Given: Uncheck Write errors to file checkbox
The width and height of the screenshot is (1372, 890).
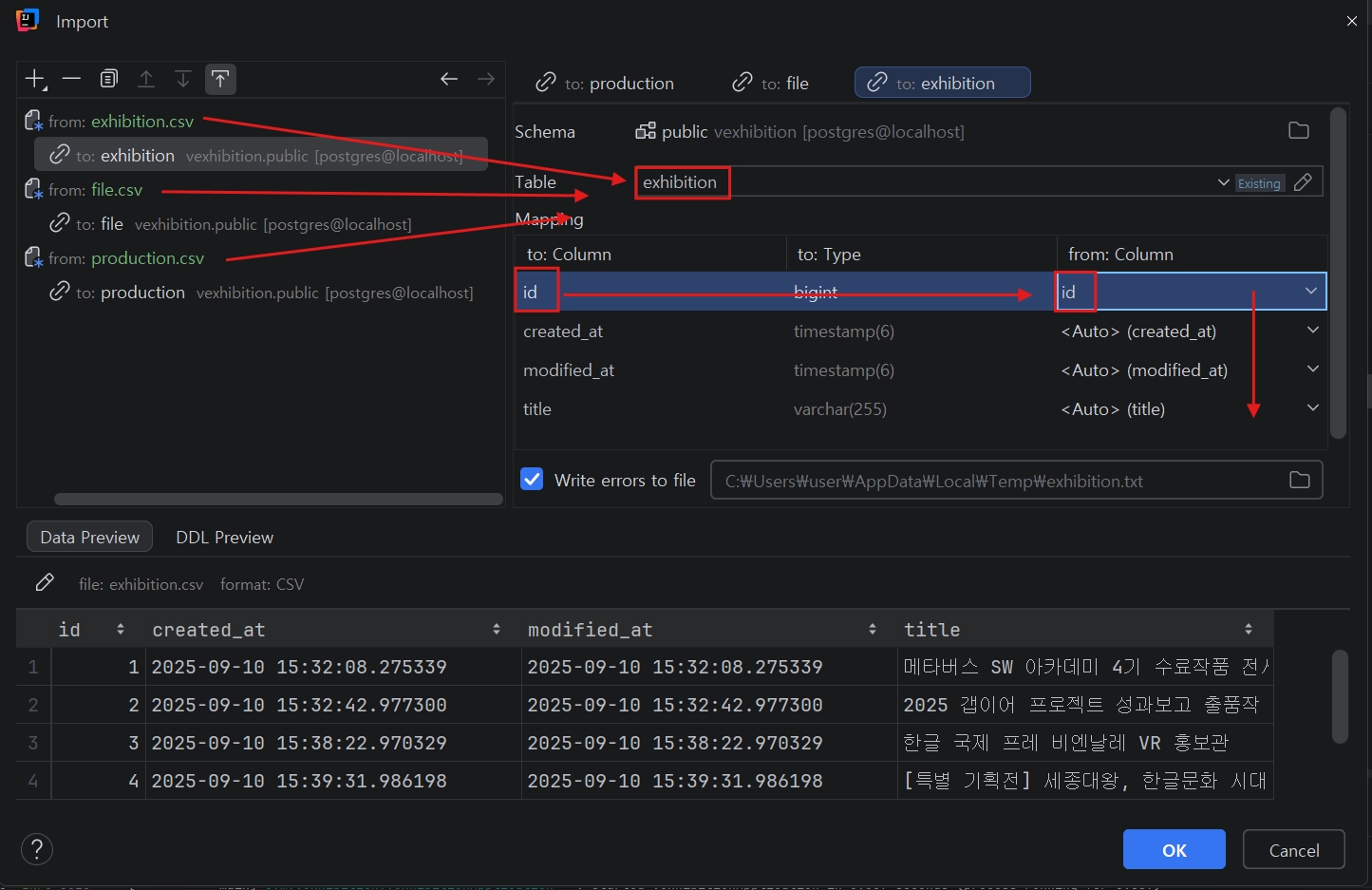Looking at the screenshot, I should point(532,480).
